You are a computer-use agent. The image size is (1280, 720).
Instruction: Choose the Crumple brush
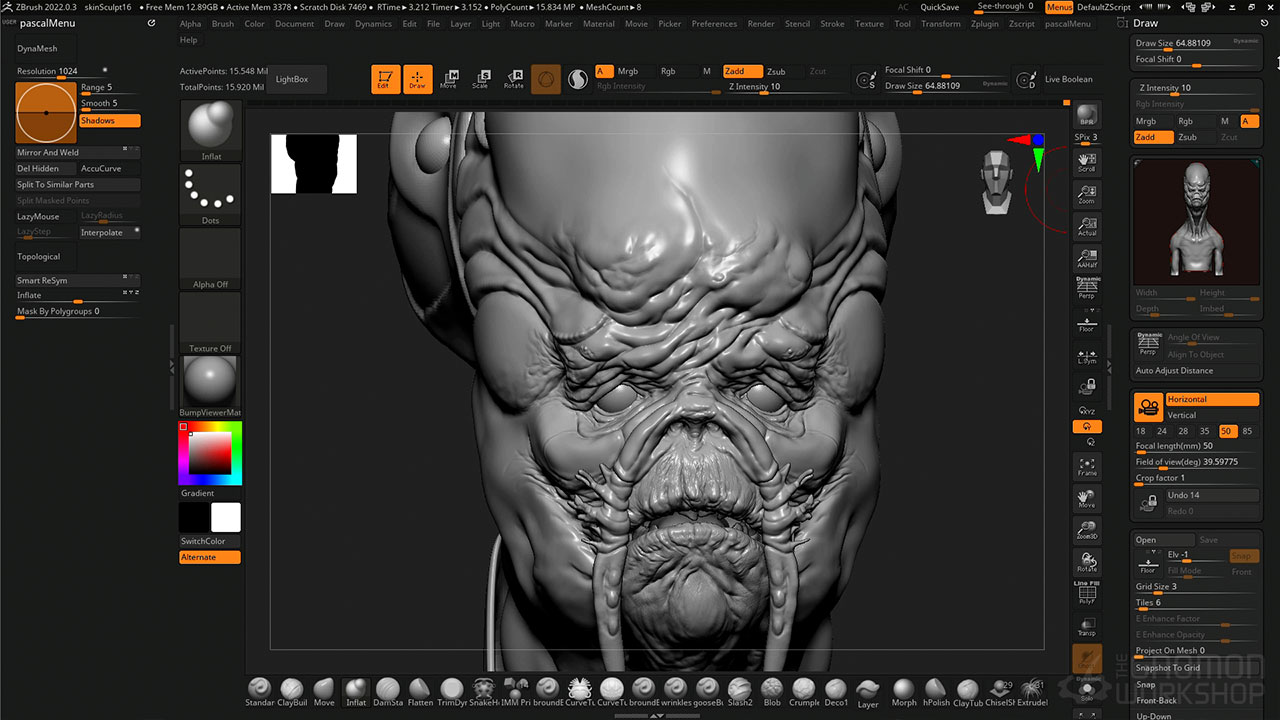(804, 692)
